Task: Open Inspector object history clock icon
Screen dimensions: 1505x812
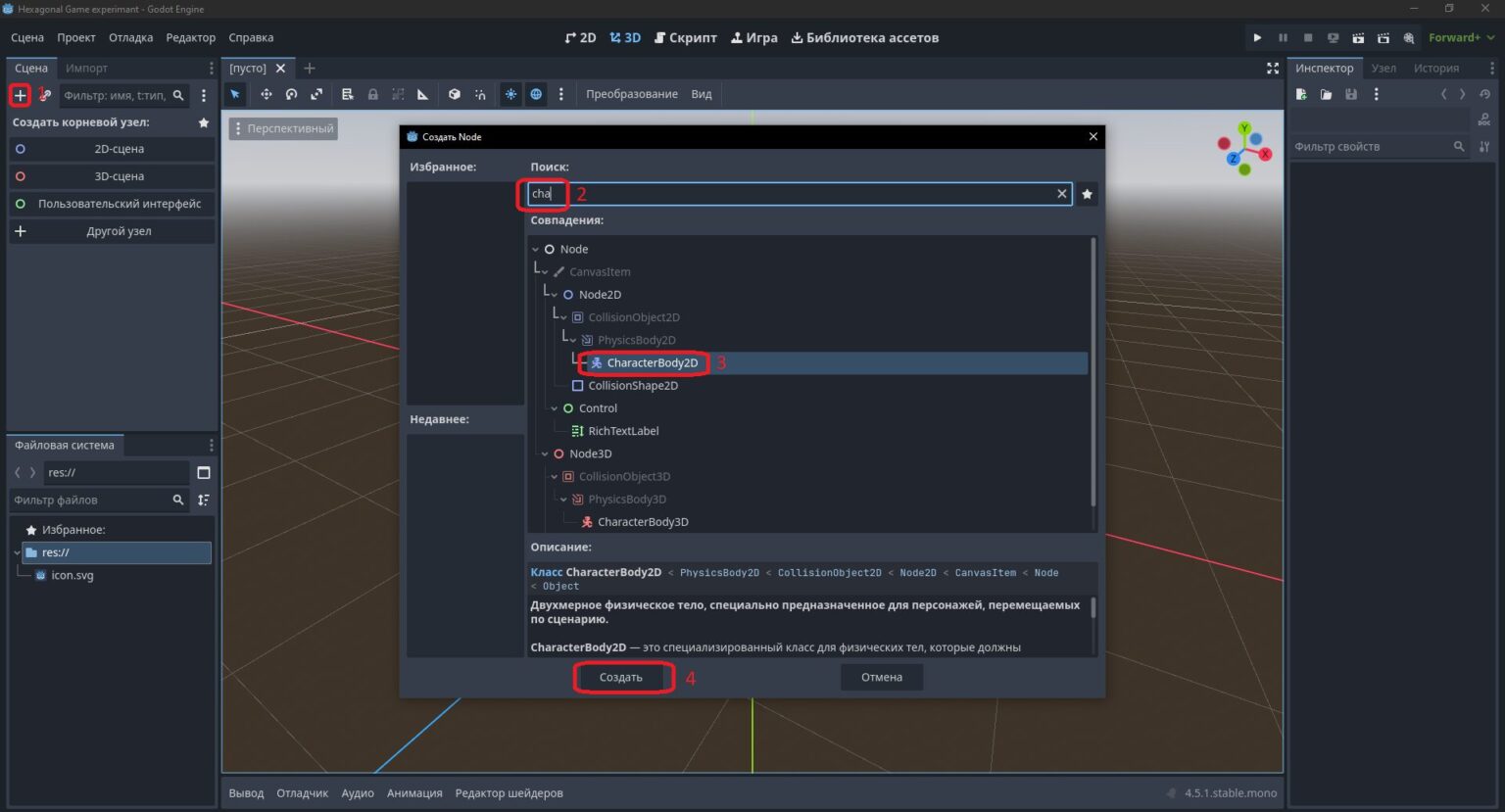Action: pyautogui.click(x=1485, y=94)
